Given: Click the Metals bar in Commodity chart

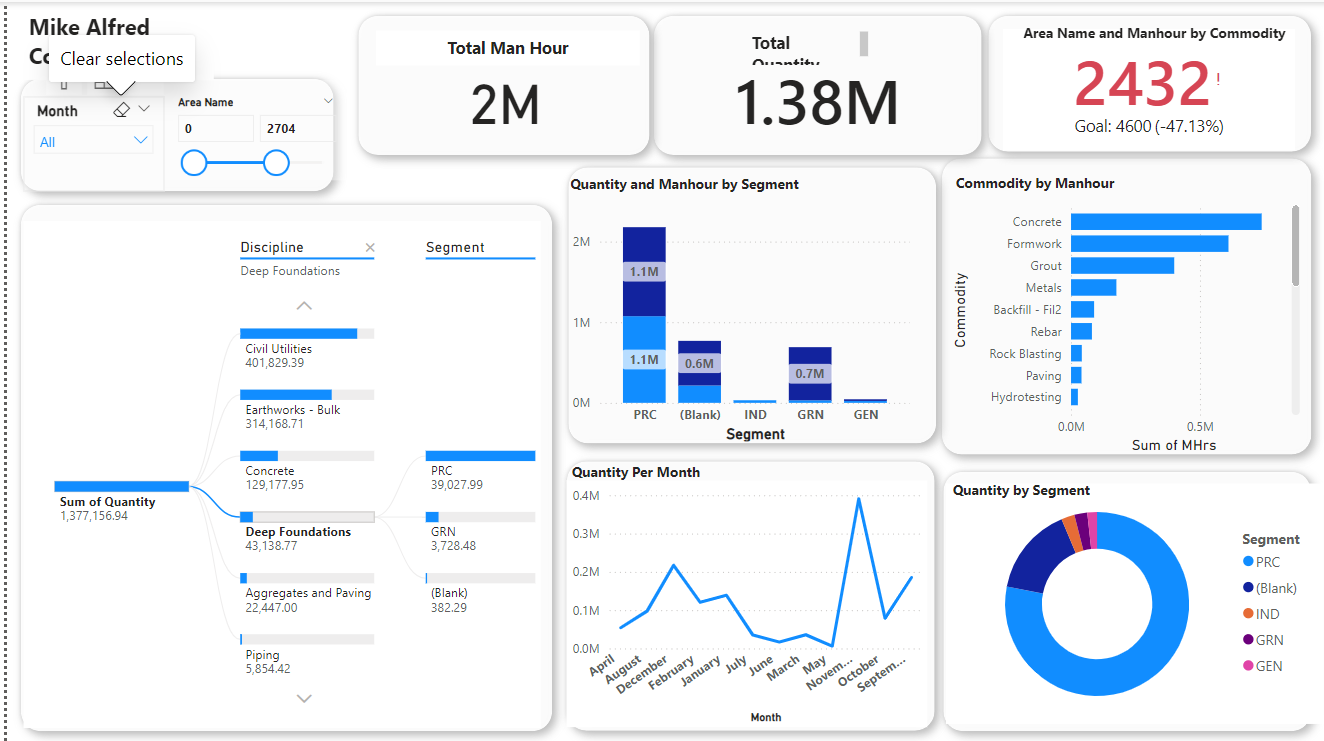Looking at the screenshot, I should point(1093,288).
